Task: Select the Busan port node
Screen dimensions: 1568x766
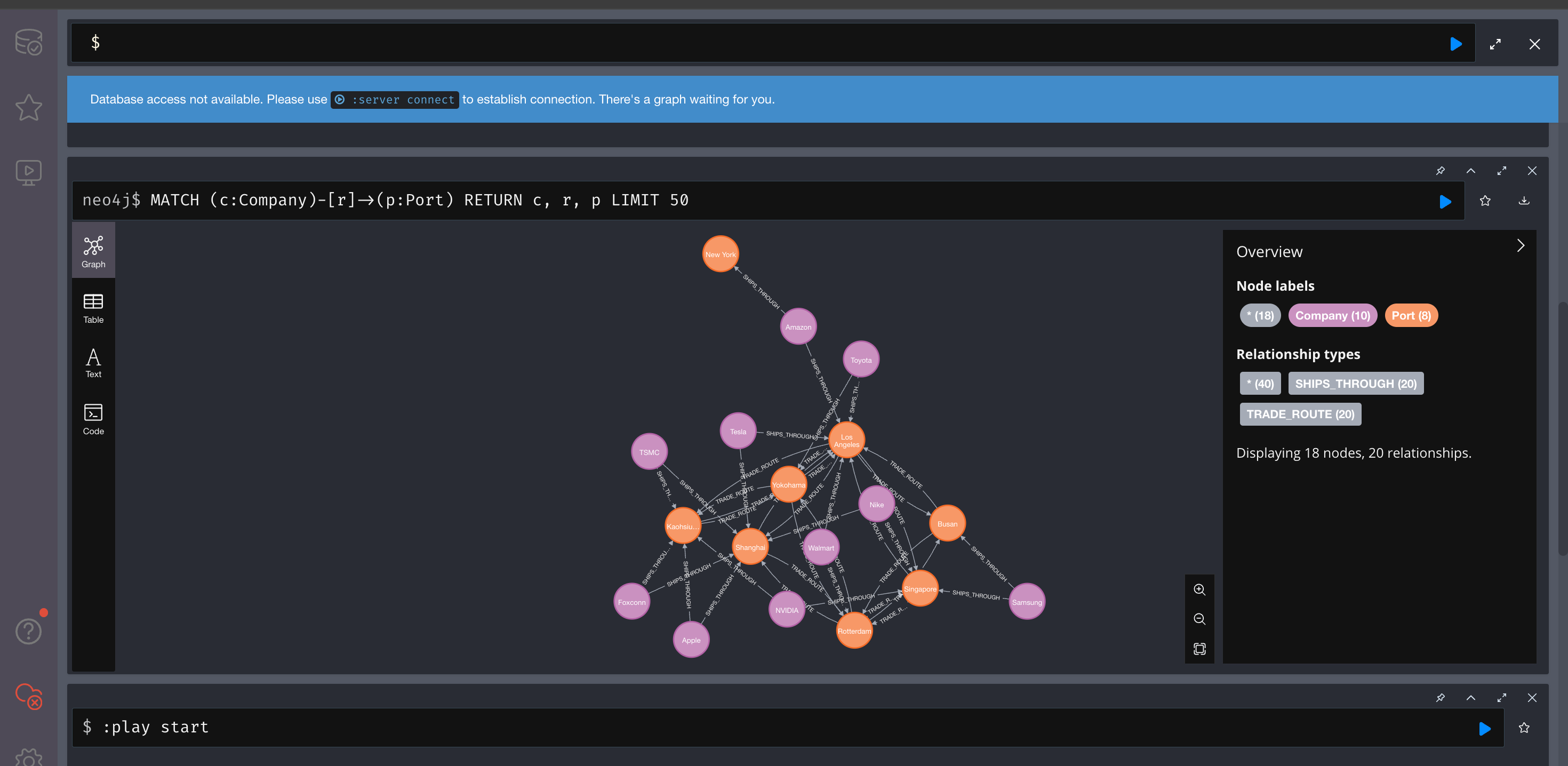Action: point(947,524)
